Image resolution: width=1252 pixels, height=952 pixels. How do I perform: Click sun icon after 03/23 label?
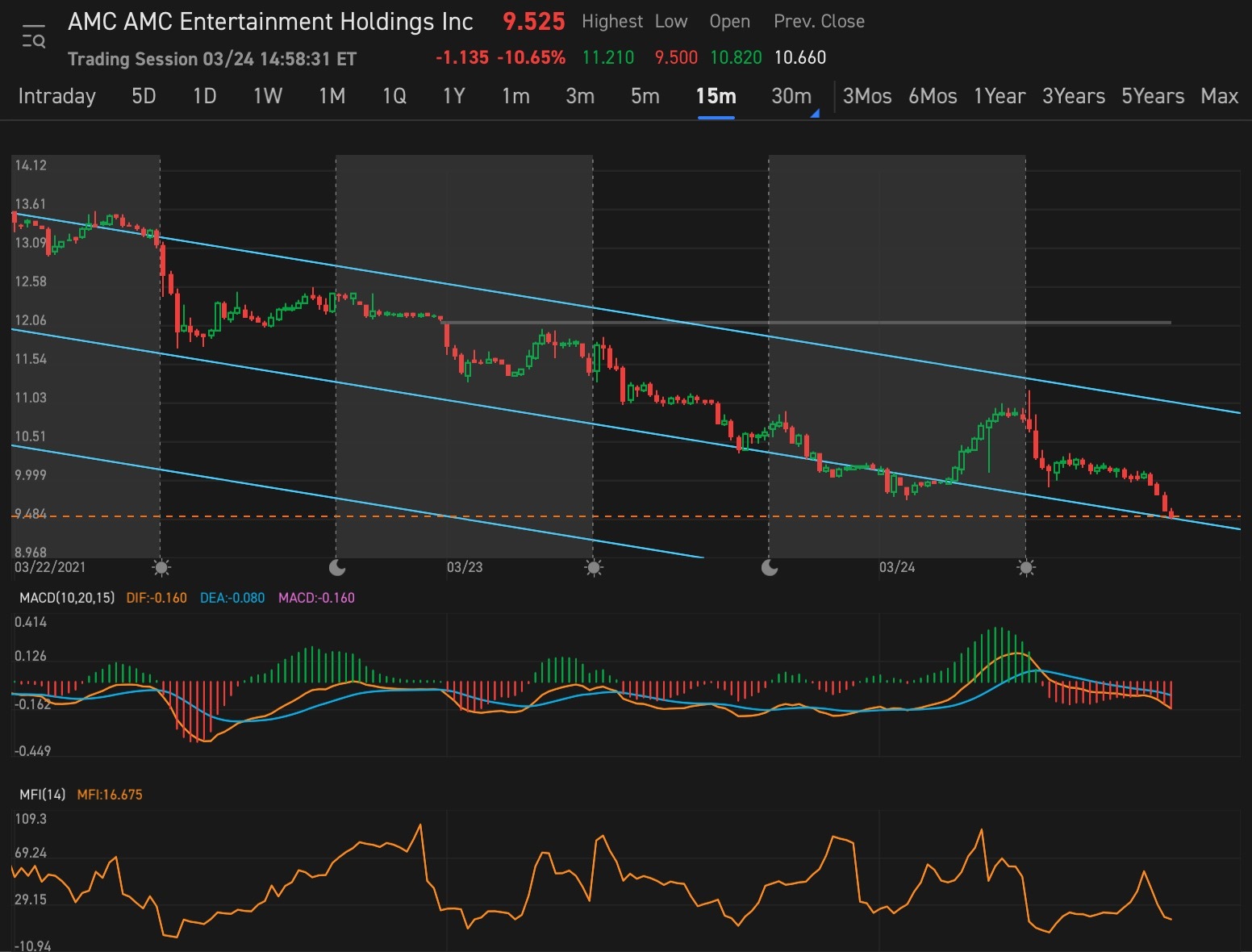click(x=594, y=567)
